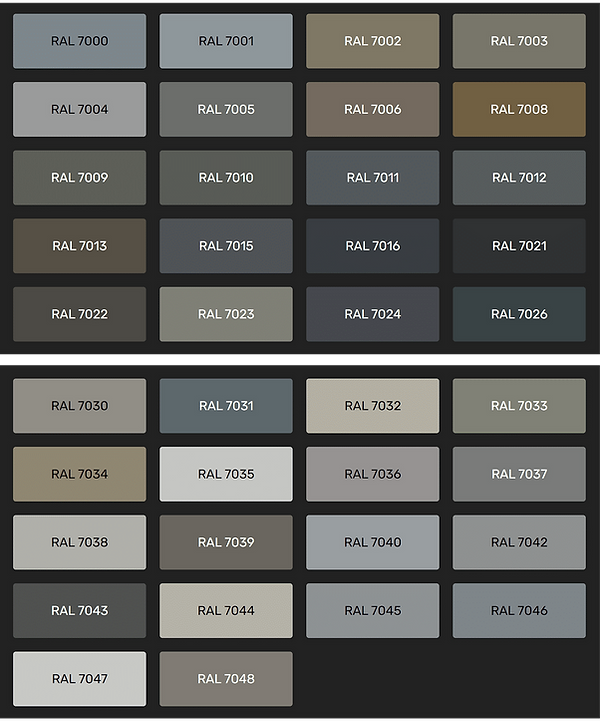Click the RAL 7047 color tile
Screen dimensions: 600x721
80,679
